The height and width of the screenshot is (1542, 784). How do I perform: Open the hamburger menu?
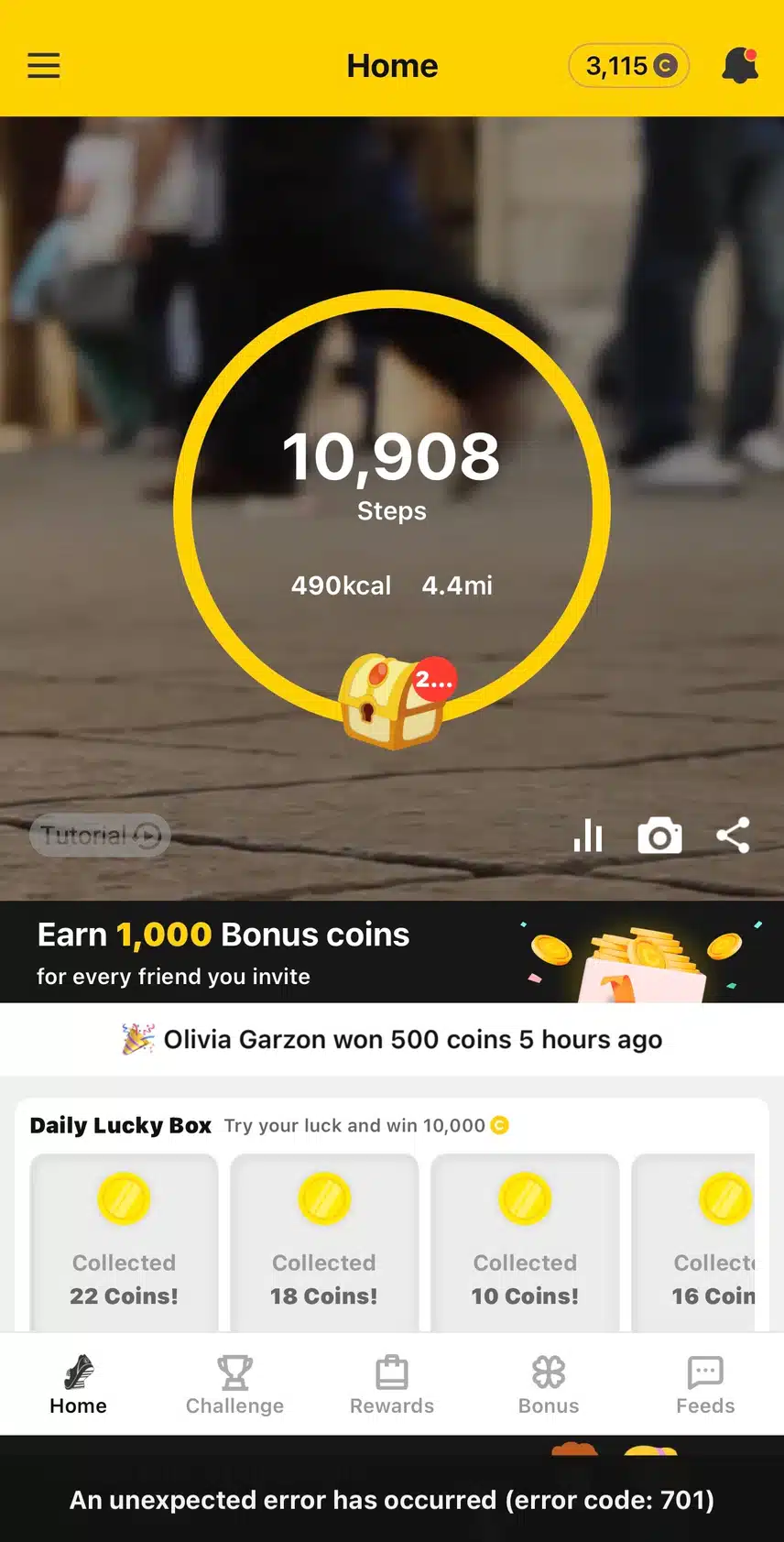(x=43, y=66)
